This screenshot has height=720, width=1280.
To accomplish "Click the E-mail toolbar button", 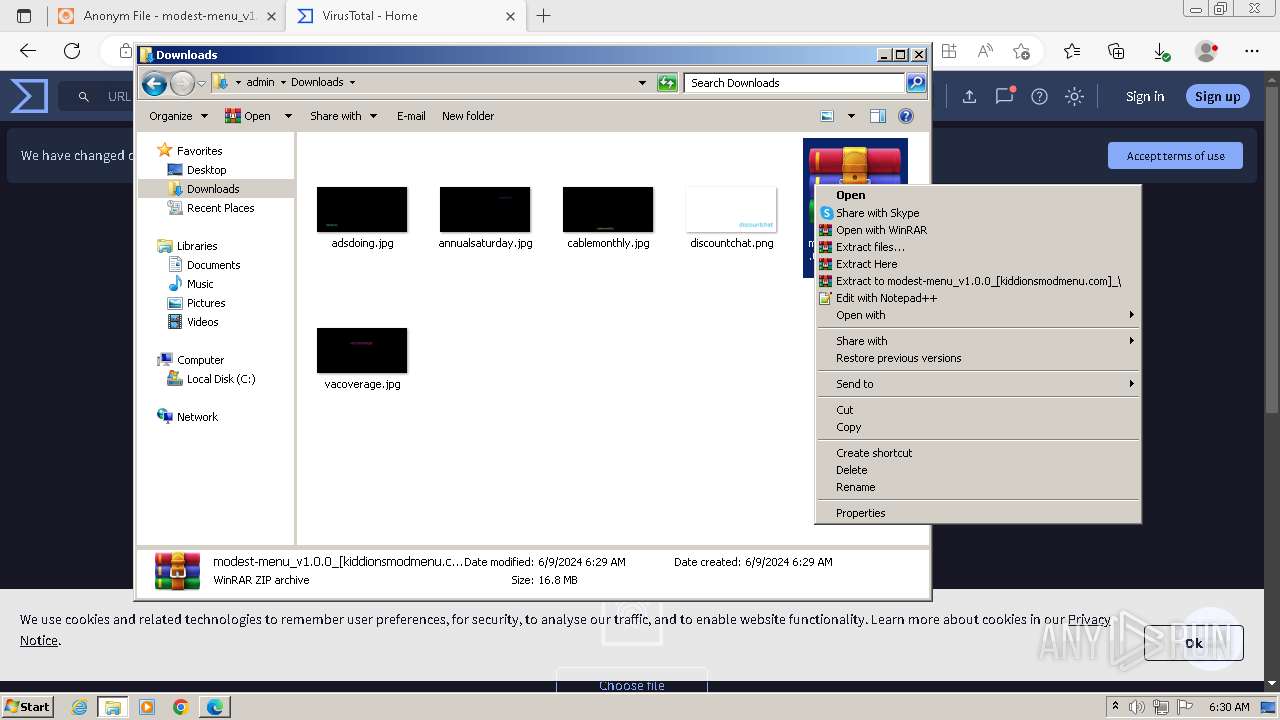I will pyautogui.click(x=411, y=116).
